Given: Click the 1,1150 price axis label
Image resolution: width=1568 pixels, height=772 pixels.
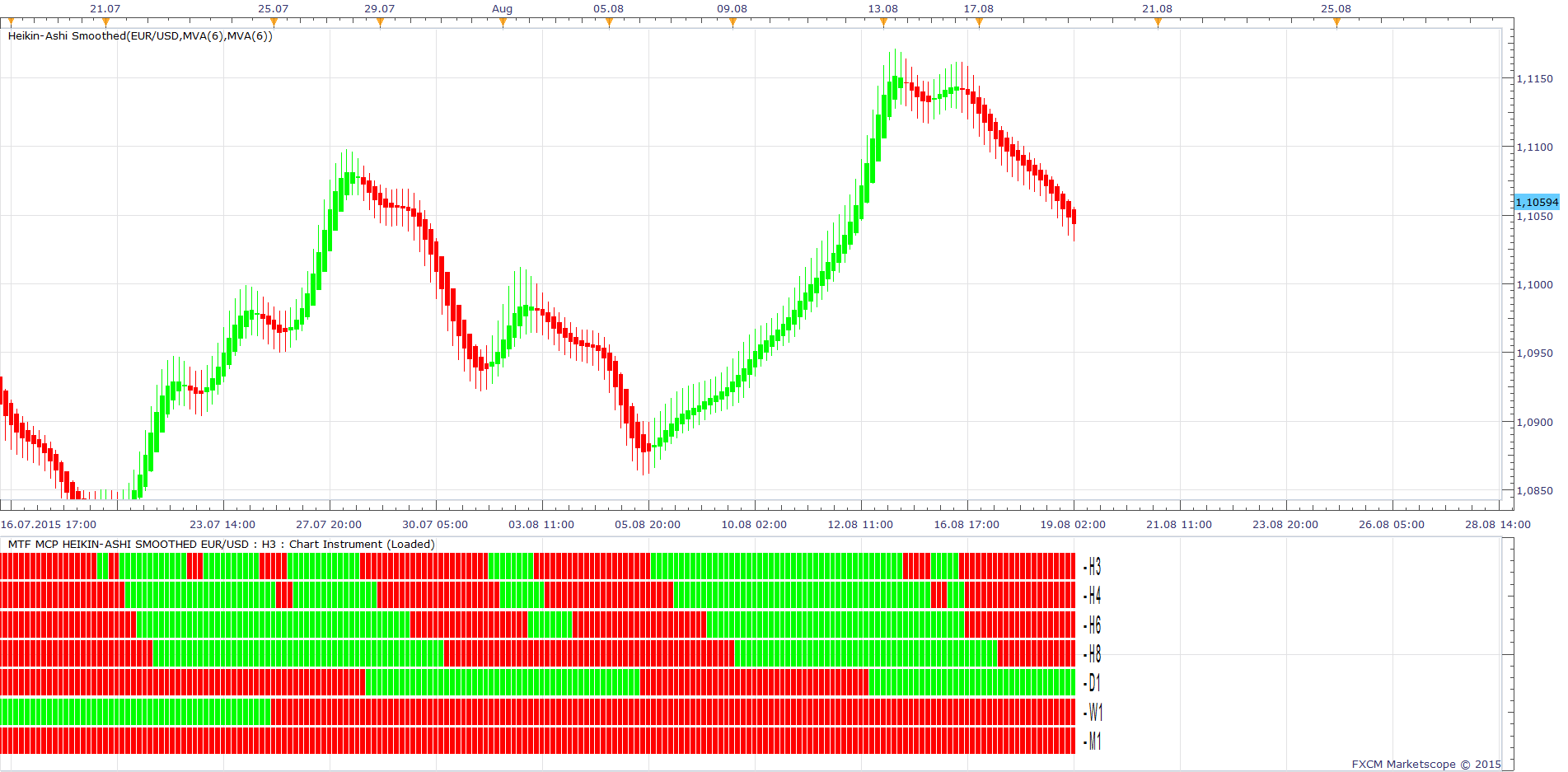Looking at the screenshot, I should 1535,79.
